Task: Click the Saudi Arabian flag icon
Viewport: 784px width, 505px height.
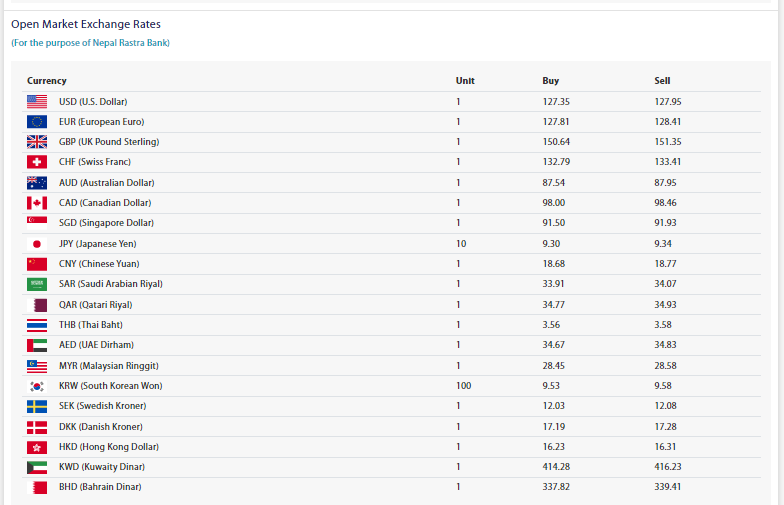Action: click(37, 284)
